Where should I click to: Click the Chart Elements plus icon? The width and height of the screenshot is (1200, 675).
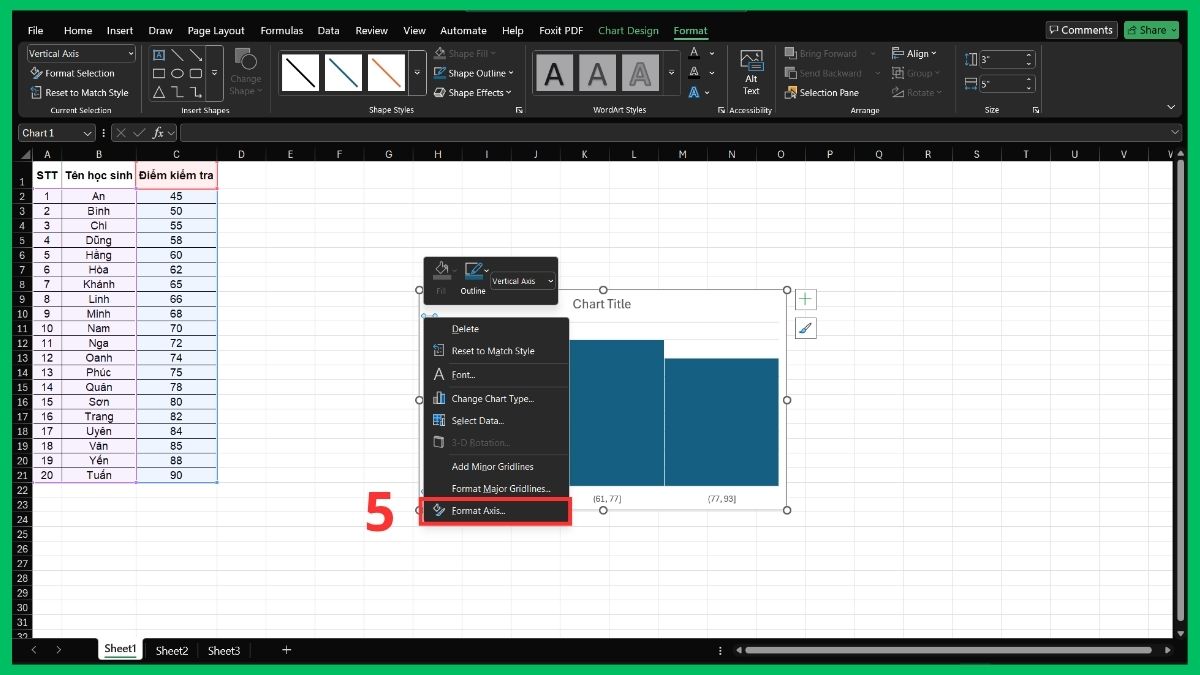coord(806,299)
